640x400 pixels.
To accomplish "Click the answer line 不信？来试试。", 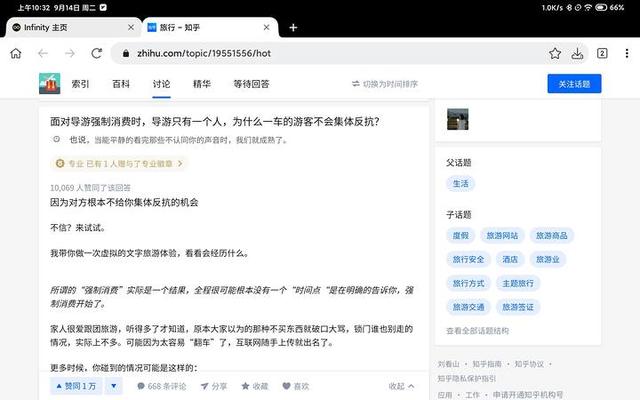I will pos(78,228).
